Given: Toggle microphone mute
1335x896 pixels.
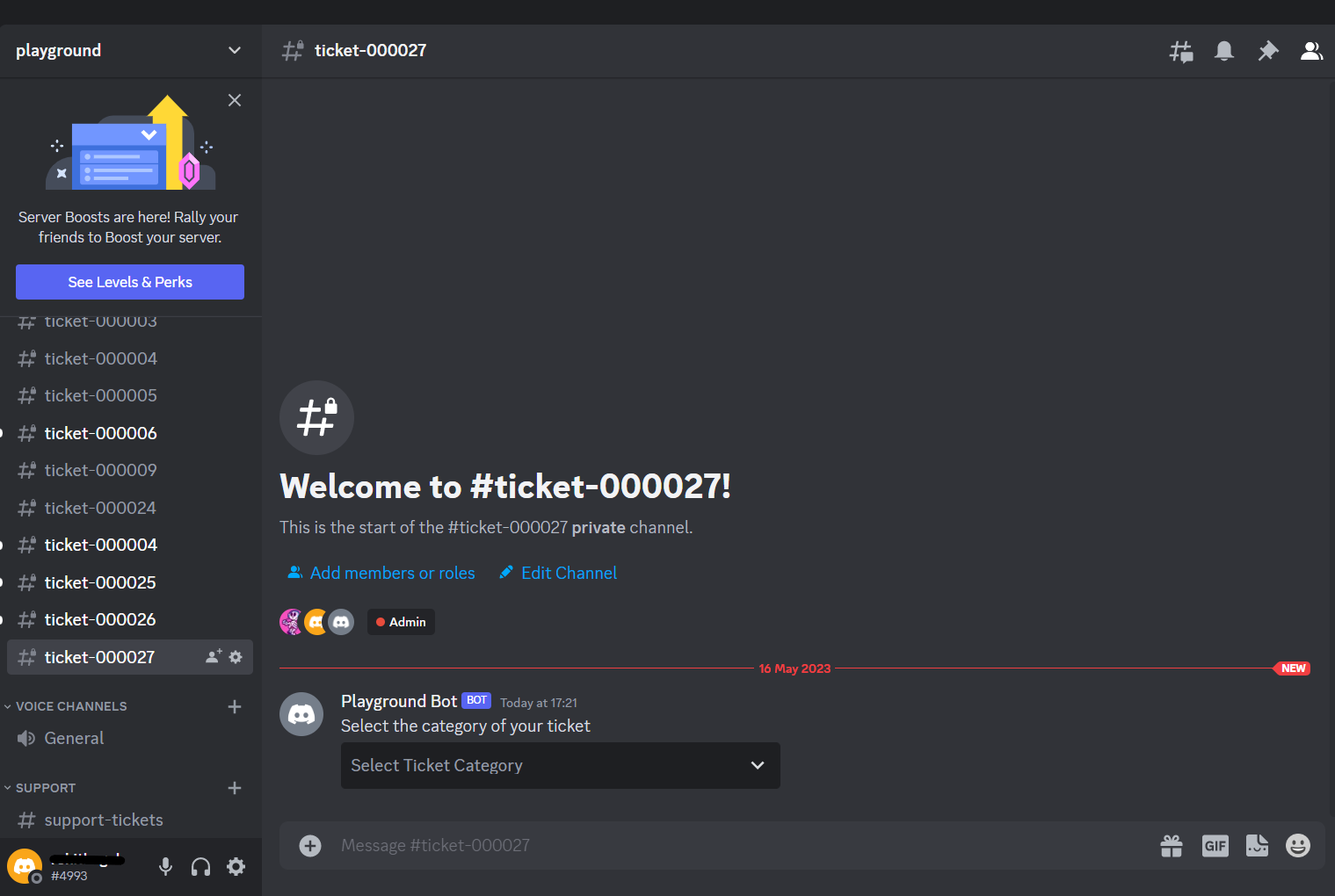Looking at the screenshot, I should click(x=165, y=867).
